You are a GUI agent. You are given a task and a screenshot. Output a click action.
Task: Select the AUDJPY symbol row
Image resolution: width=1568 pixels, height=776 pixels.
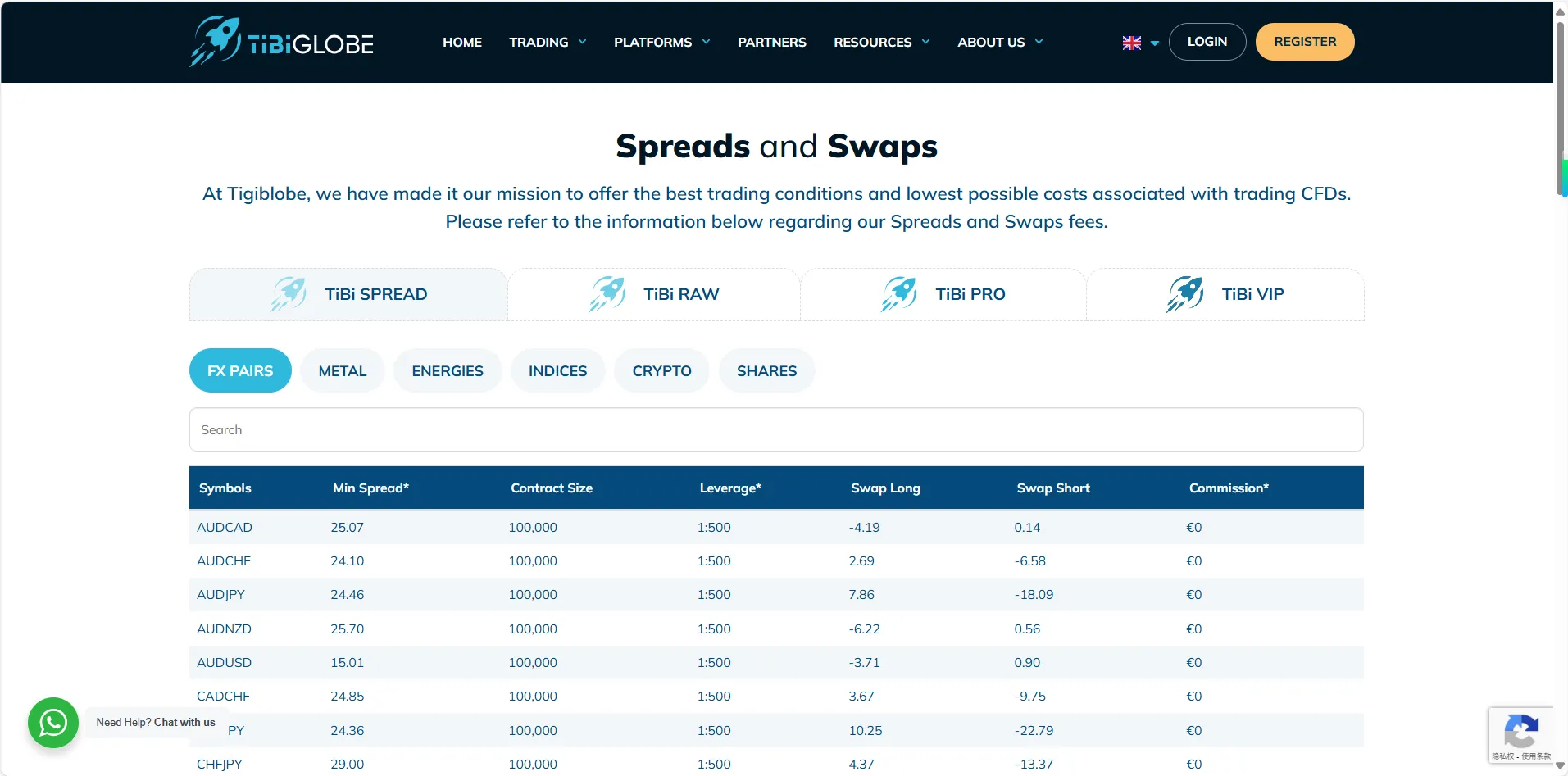[x=776, y=594]
